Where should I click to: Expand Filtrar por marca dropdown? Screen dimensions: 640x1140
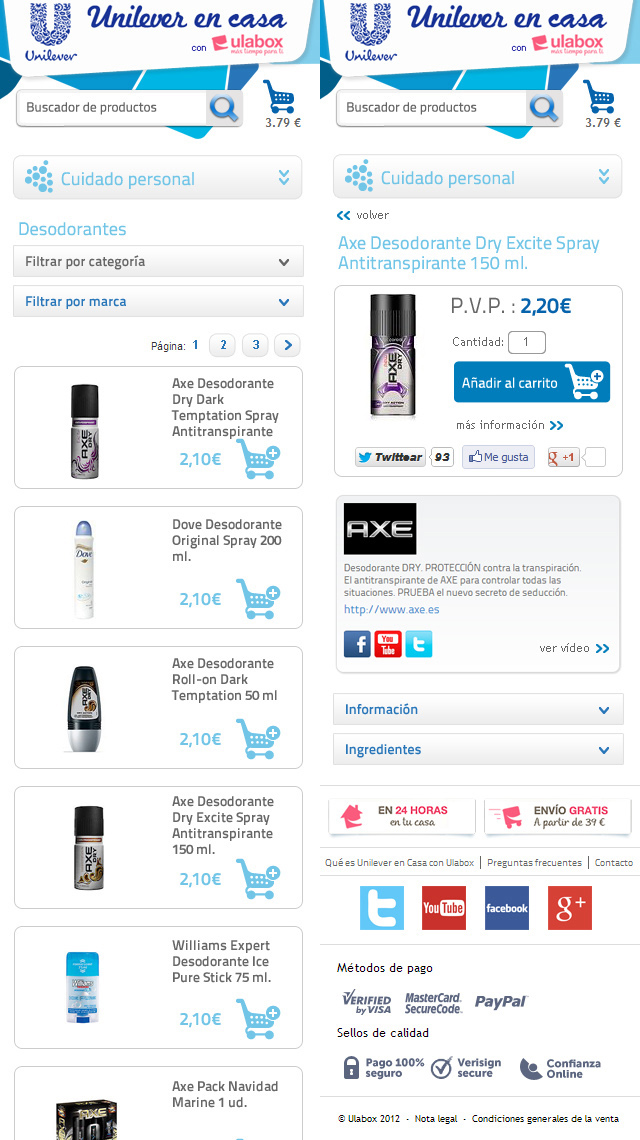point(159,301)
